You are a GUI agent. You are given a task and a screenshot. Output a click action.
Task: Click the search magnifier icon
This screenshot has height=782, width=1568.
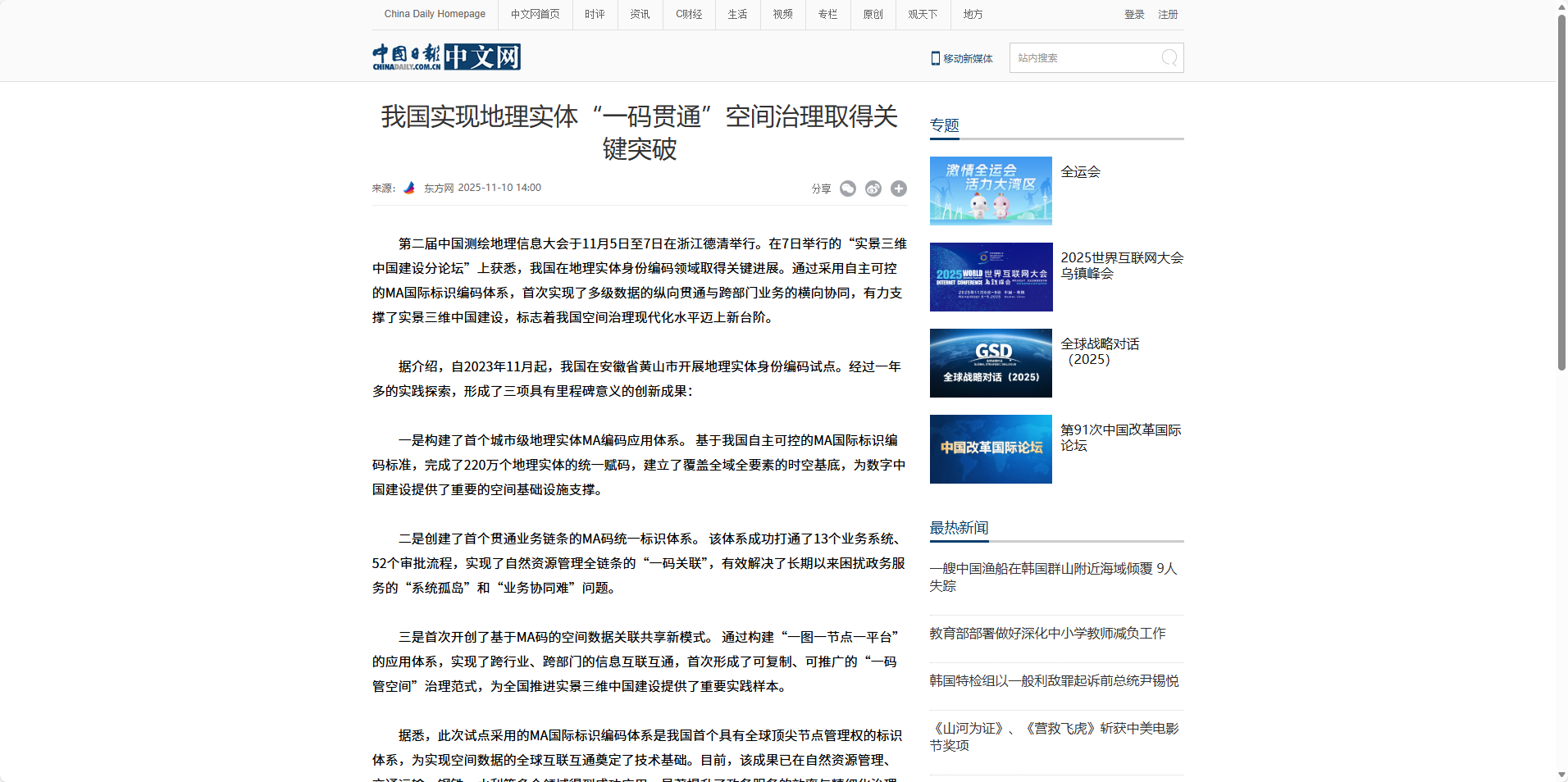(x=1168, y=57)
